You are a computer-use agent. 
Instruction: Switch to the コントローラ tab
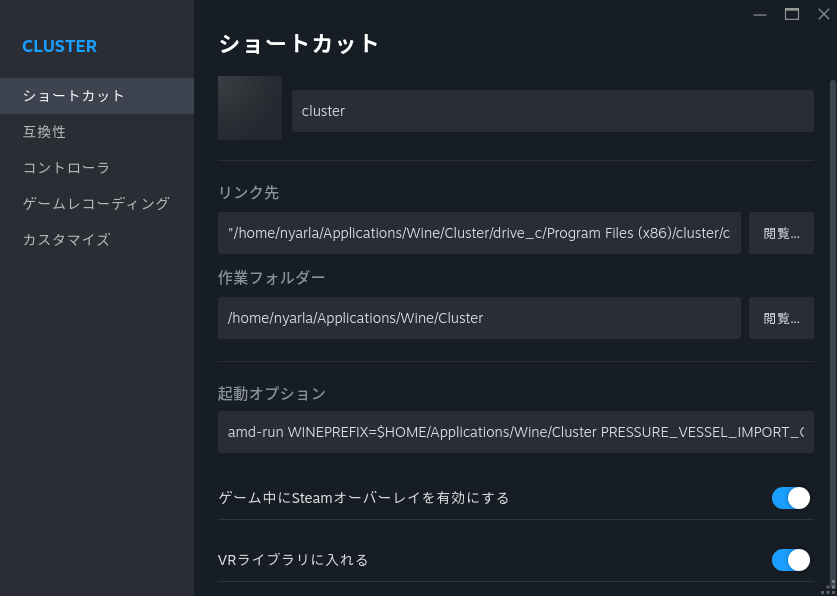click(97, 168)
